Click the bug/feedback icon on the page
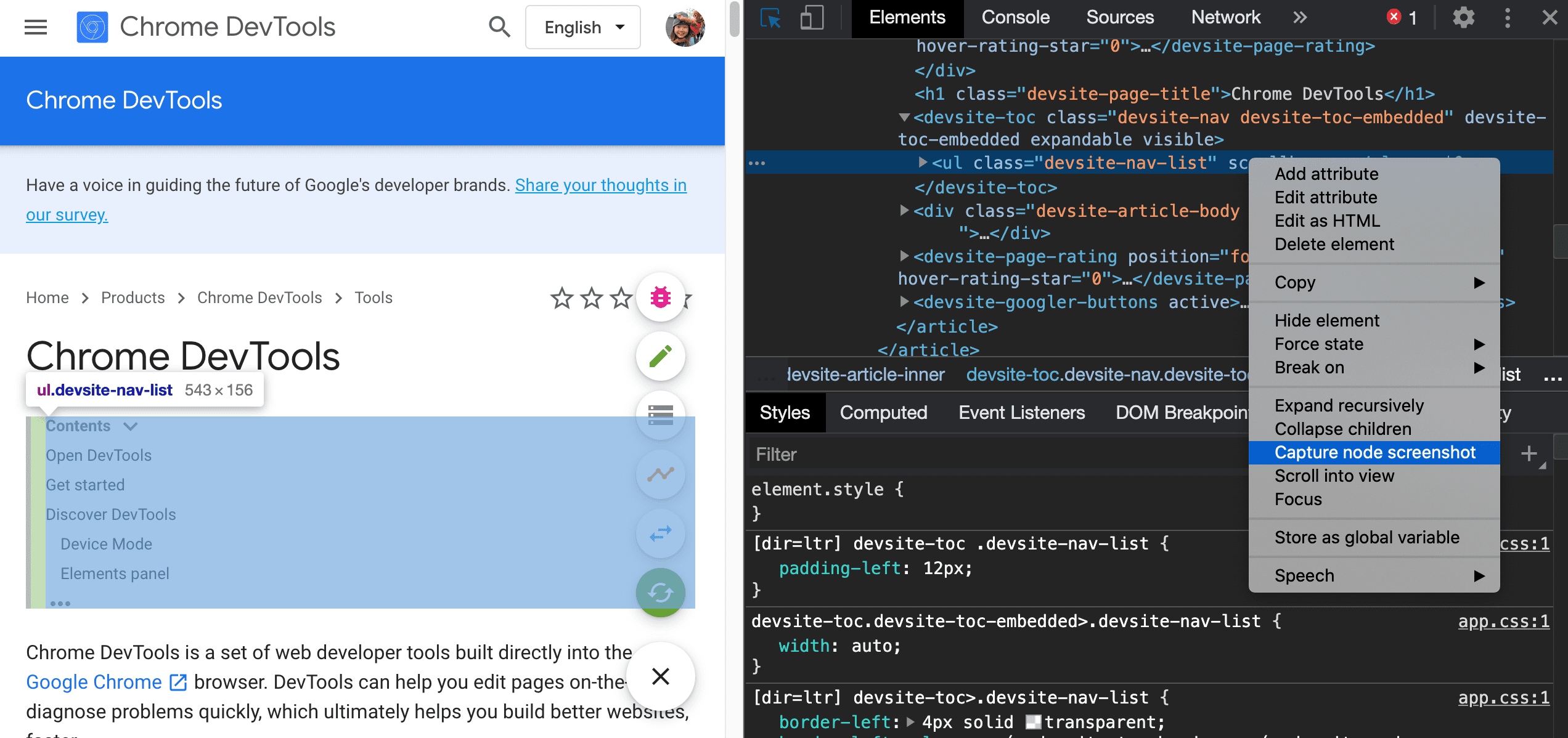The width and height of the screenshot is (1568, 738). point(660,297)
